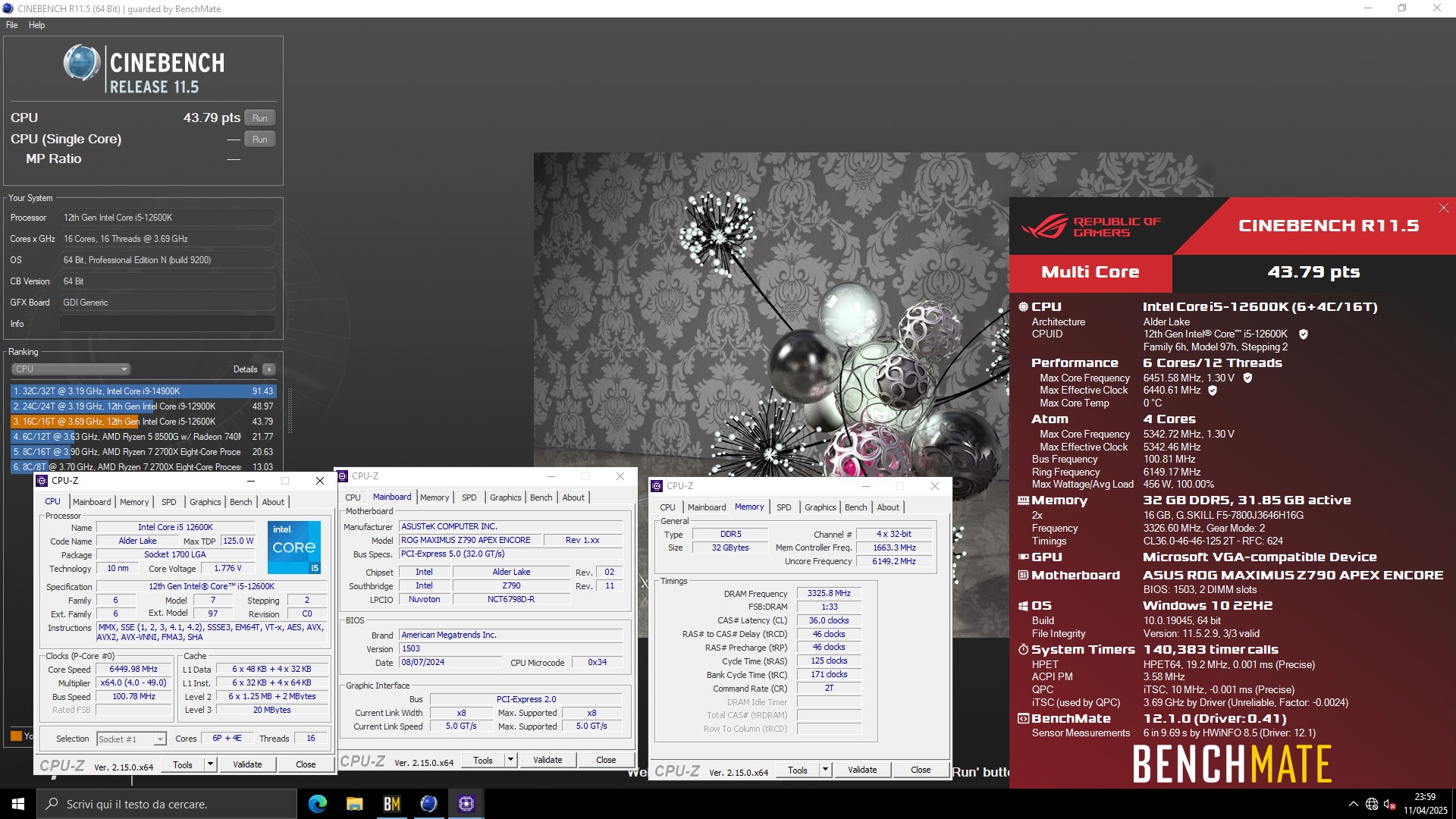Expand Tools arrow in CPU-Z processor window
The height and width of the screenshot is (819, 1456).
[210, 764]
